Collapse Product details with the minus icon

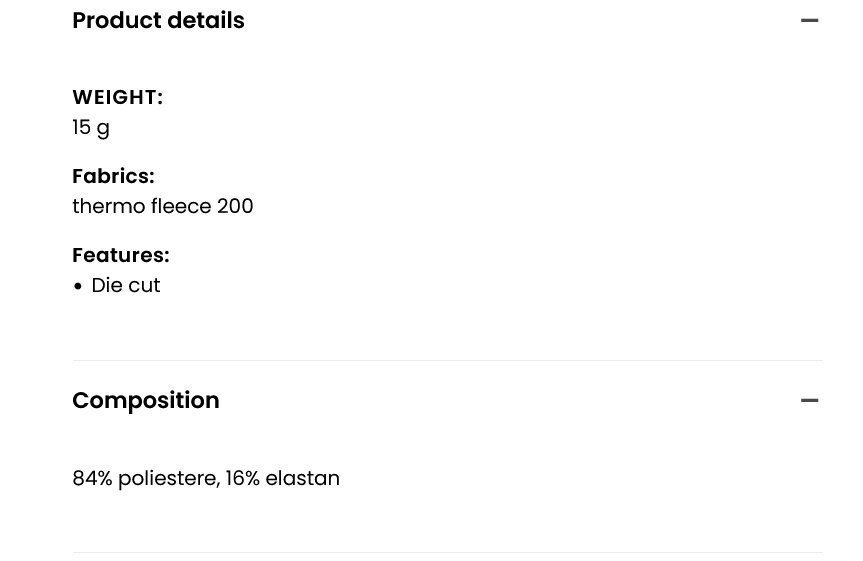click(x=809, y=21)
